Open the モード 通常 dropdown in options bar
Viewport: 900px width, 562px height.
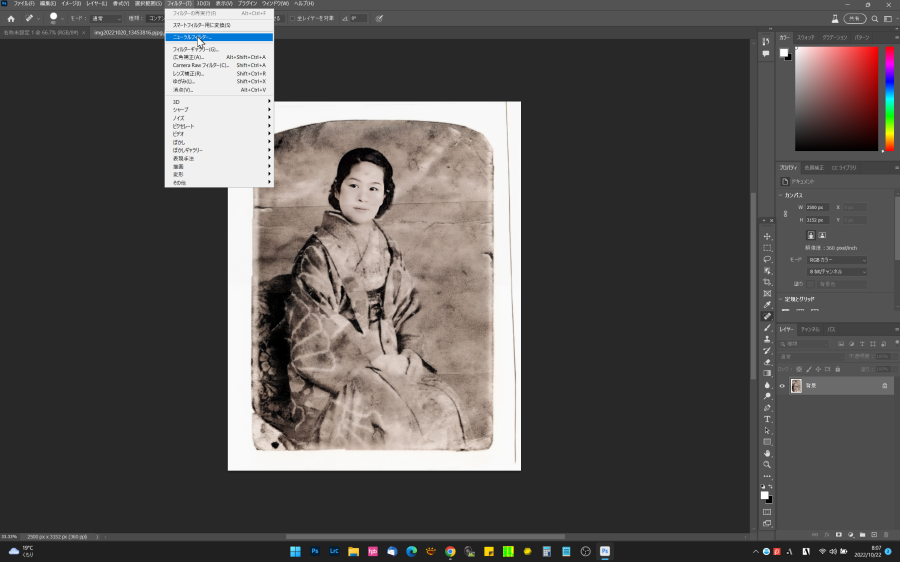pyautogui.click(x=106, y=18)
